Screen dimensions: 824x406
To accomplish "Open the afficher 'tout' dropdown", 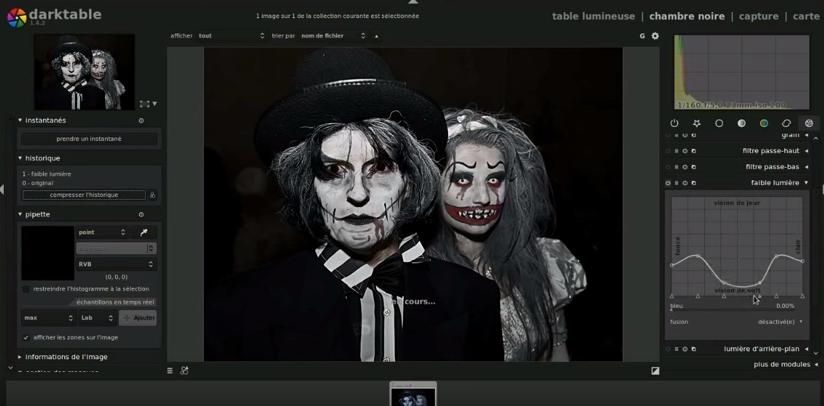I will [x=231, y=36].
